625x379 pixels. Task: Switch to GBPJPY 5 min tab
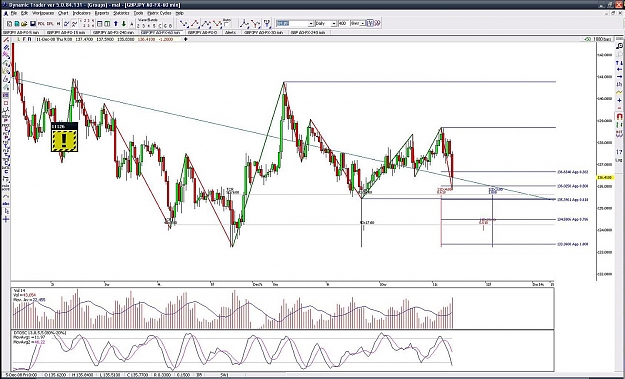coord(21,32)
